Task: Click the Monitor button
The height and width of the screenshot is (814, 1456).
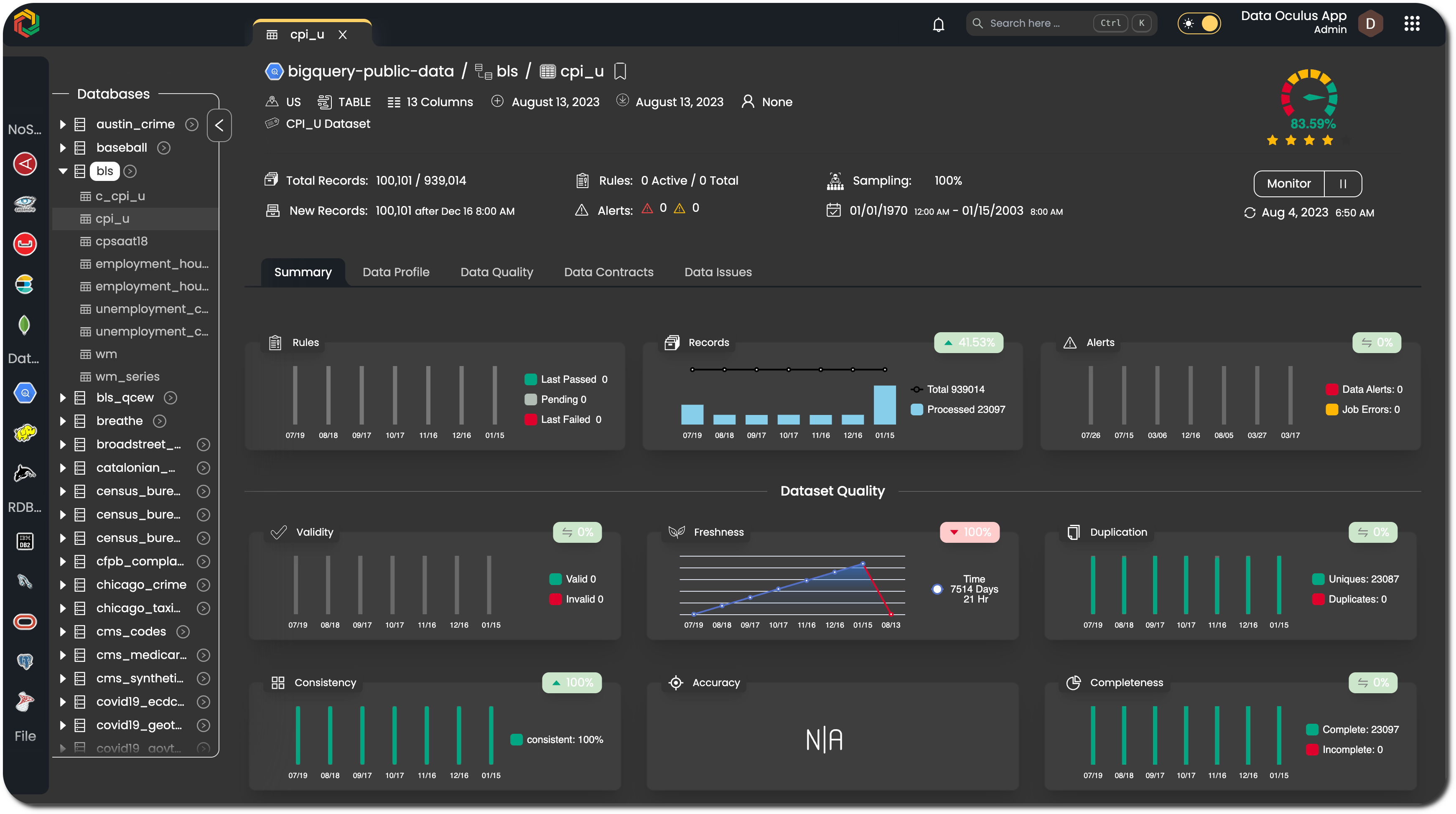Action: 1288,184
